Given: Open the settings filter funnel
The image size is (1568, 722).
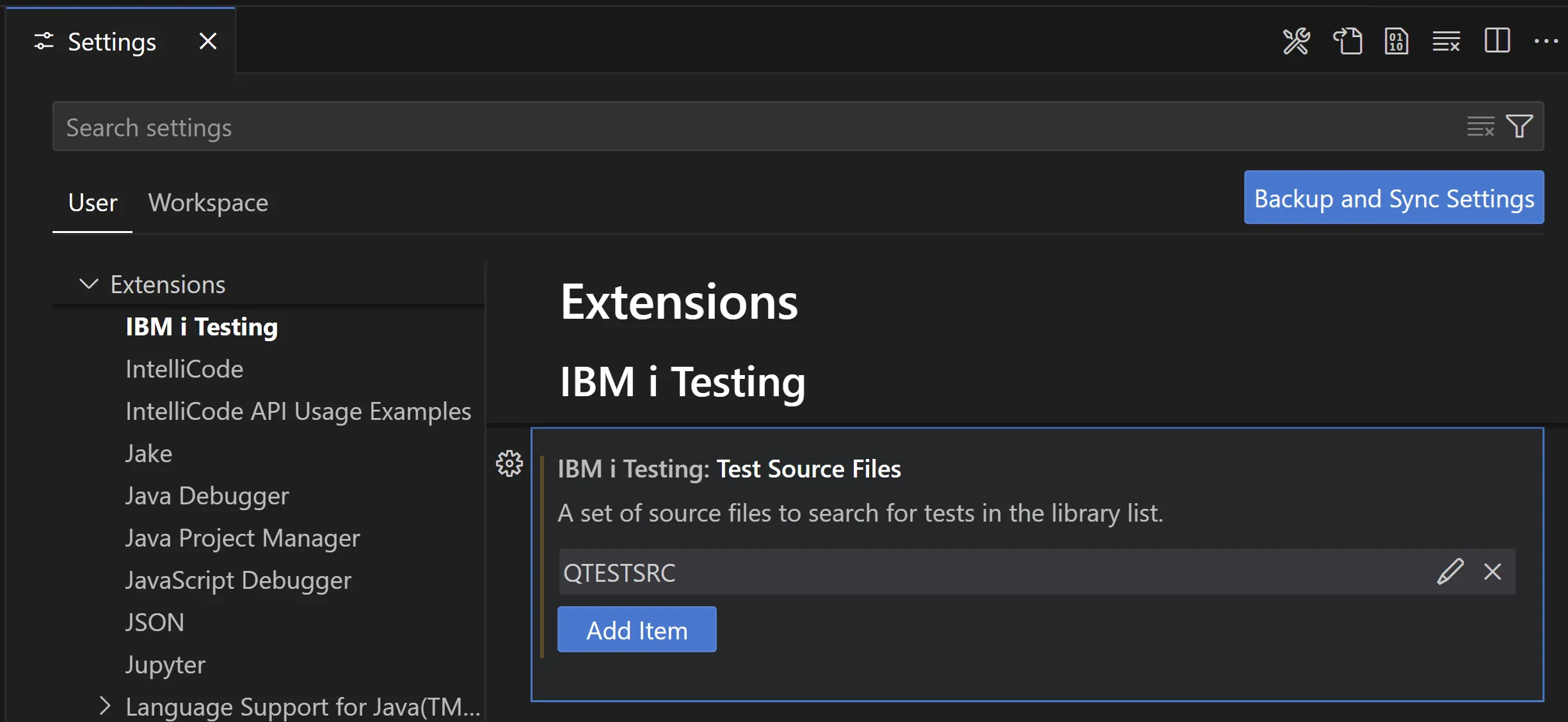Looking at the screenshot, I should click(x=1519, y=126).
